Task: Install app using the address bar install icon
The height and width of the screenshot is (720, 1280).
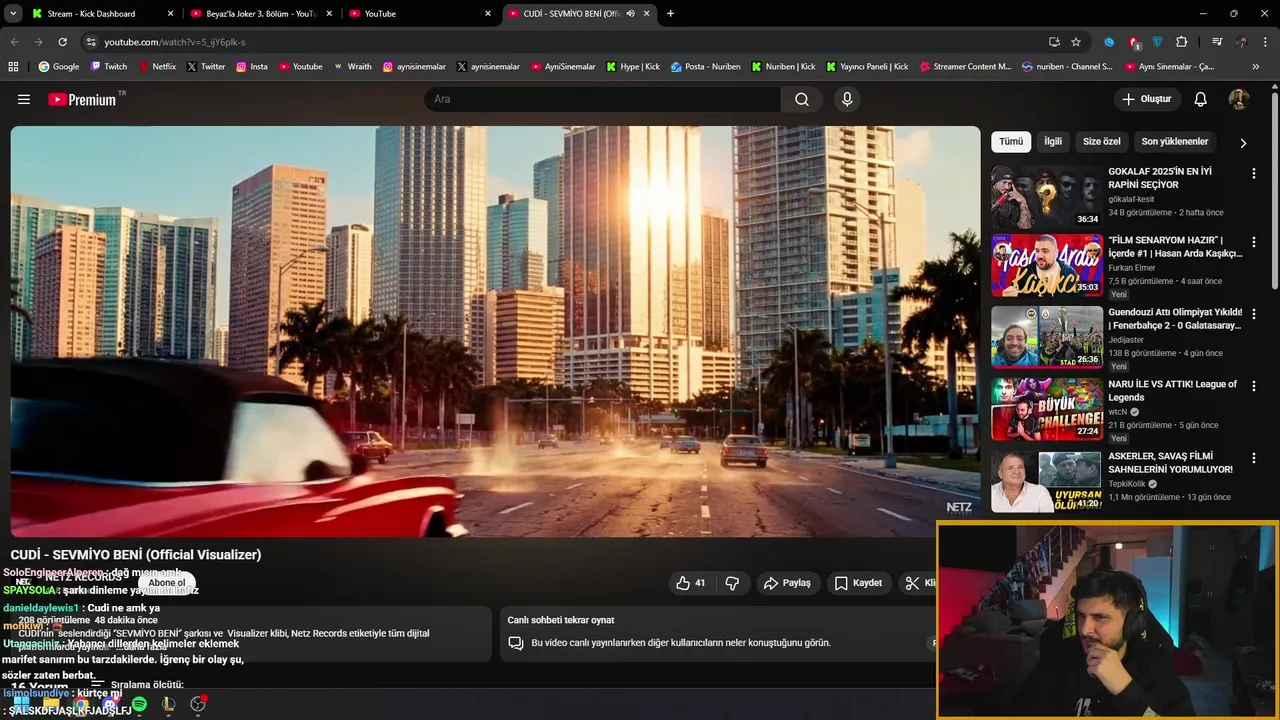Action: tap(1054, 42)
